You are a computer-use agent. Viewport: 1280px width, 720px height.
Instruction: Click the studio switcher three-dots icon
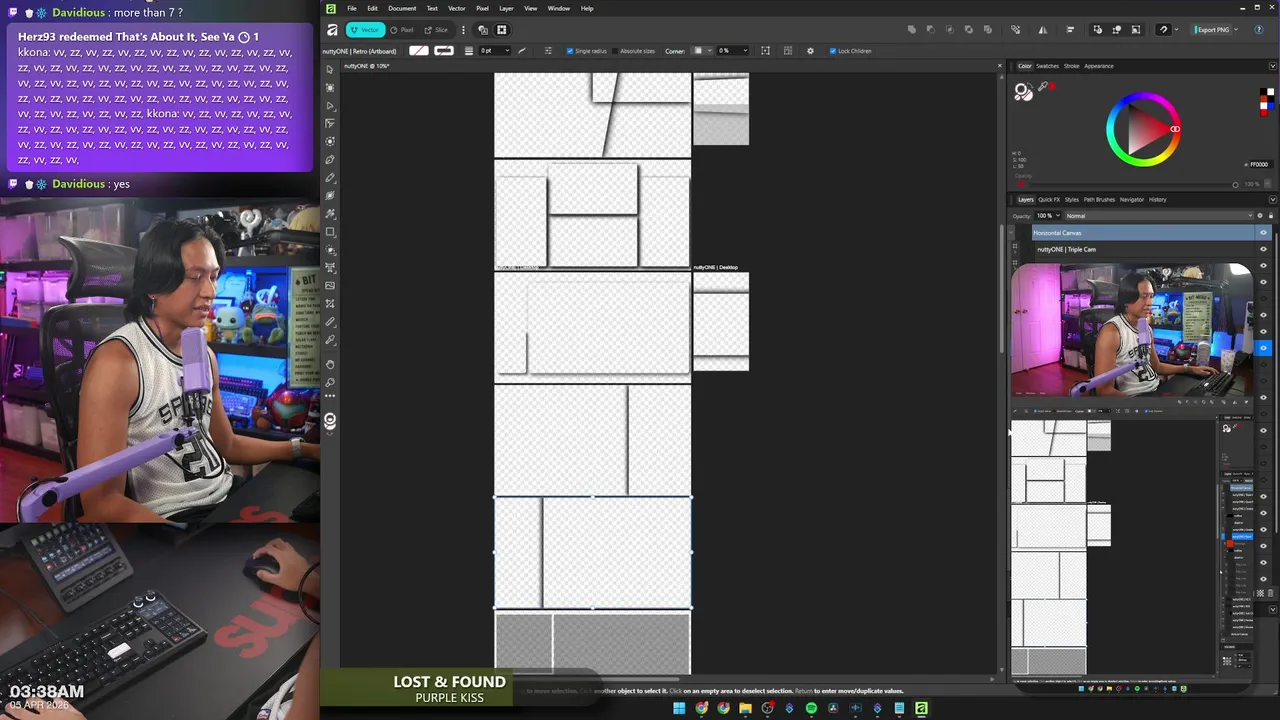[x=462, y=30]
